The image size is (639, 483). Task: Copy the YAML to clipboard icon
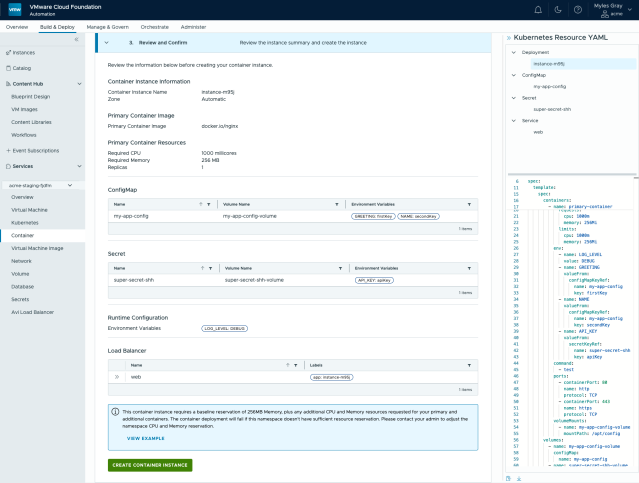click(x=508, y=479)
